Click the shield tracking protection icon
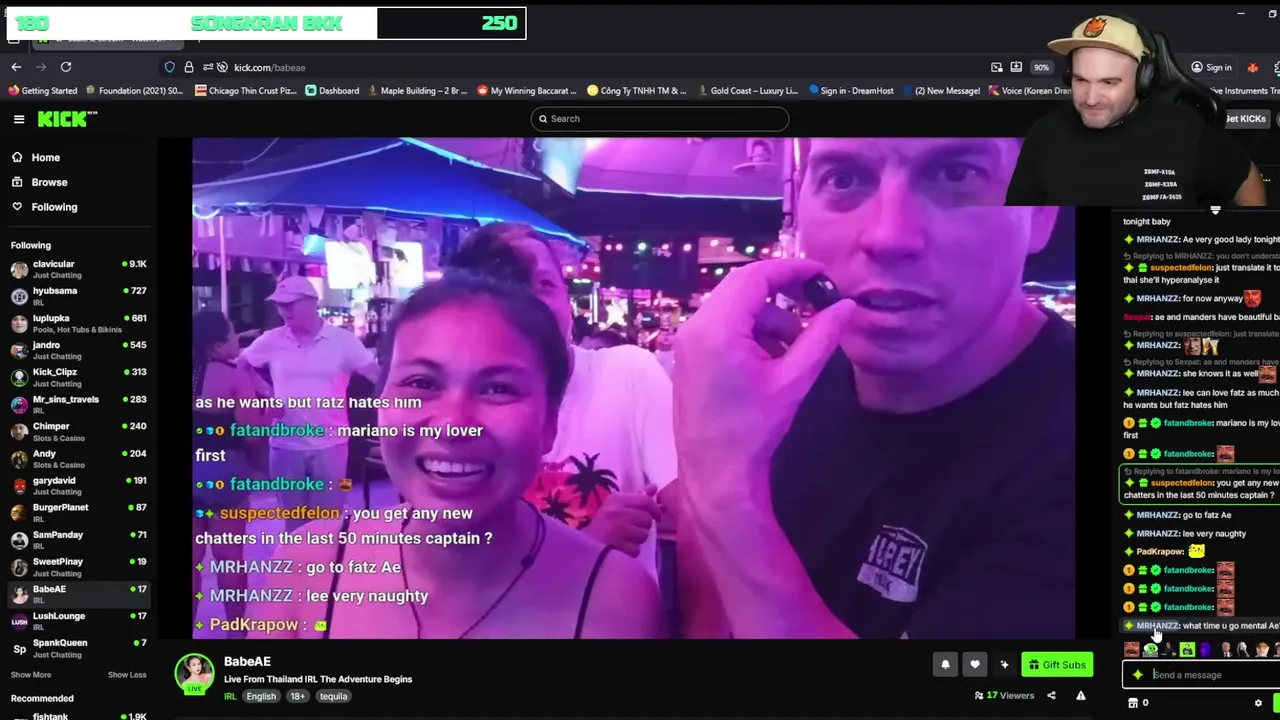Image resolution: width=1280 pixels, height=720 pixels. tap(169, 67)
